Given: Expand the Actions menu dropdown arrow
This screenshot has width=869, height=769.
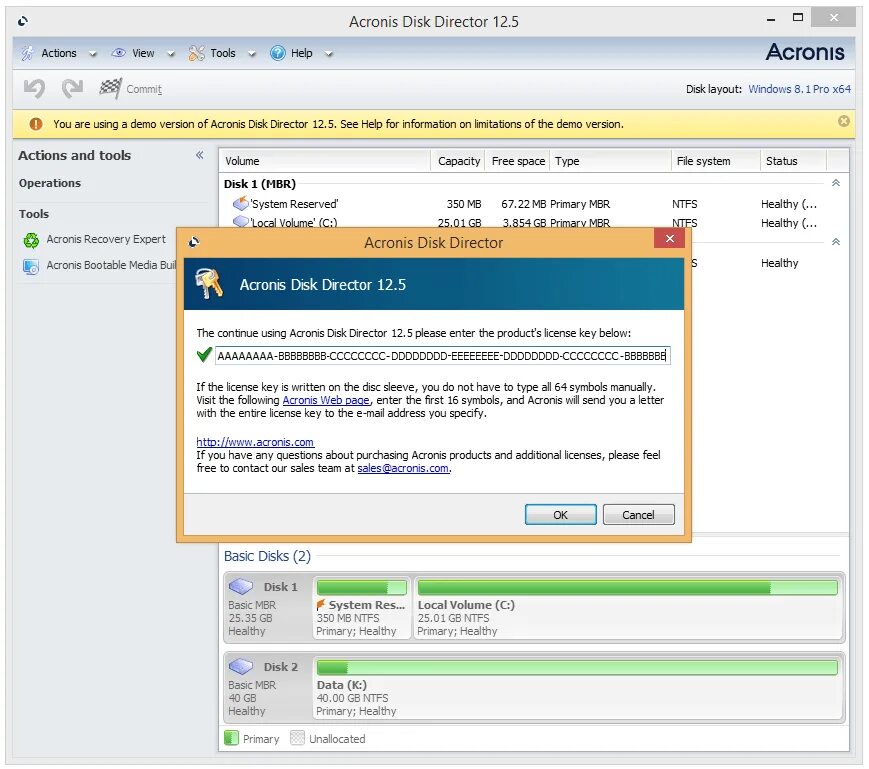Looking at the screenshot, I should [x=93, y=54].
